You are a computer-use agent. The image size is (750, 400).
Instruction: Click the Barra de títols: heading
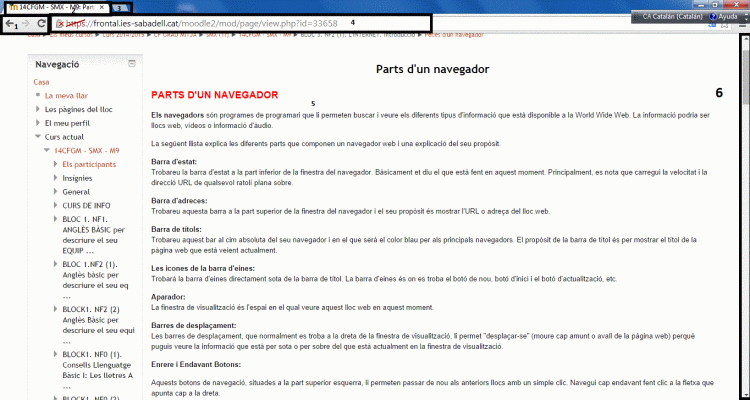[x=176, y=230]
